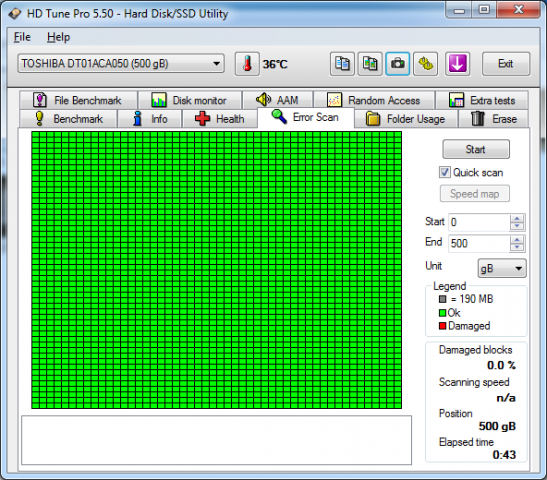Image resolution: width=547 pixels, height=480 pixels.
Task: Click the Speed map button
Action: click(x=474, y=194)
